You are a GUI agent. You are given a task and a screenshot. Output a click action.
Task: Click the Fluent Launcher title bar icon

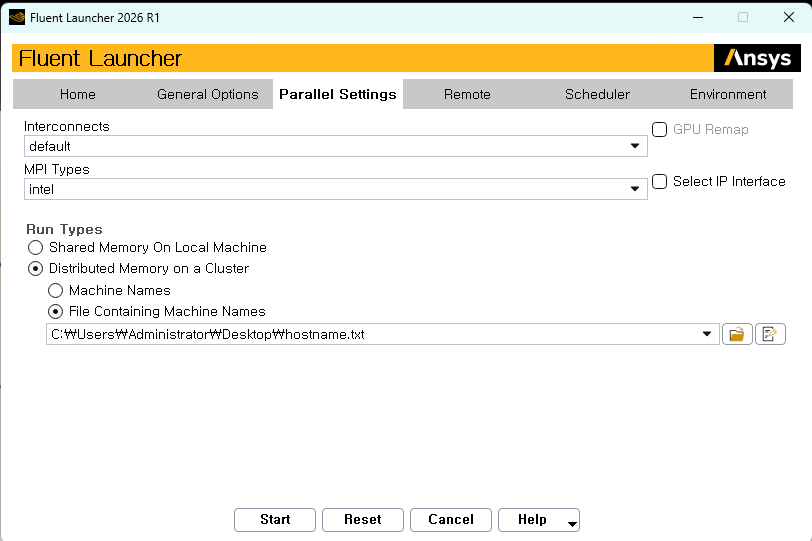[16, 17]
